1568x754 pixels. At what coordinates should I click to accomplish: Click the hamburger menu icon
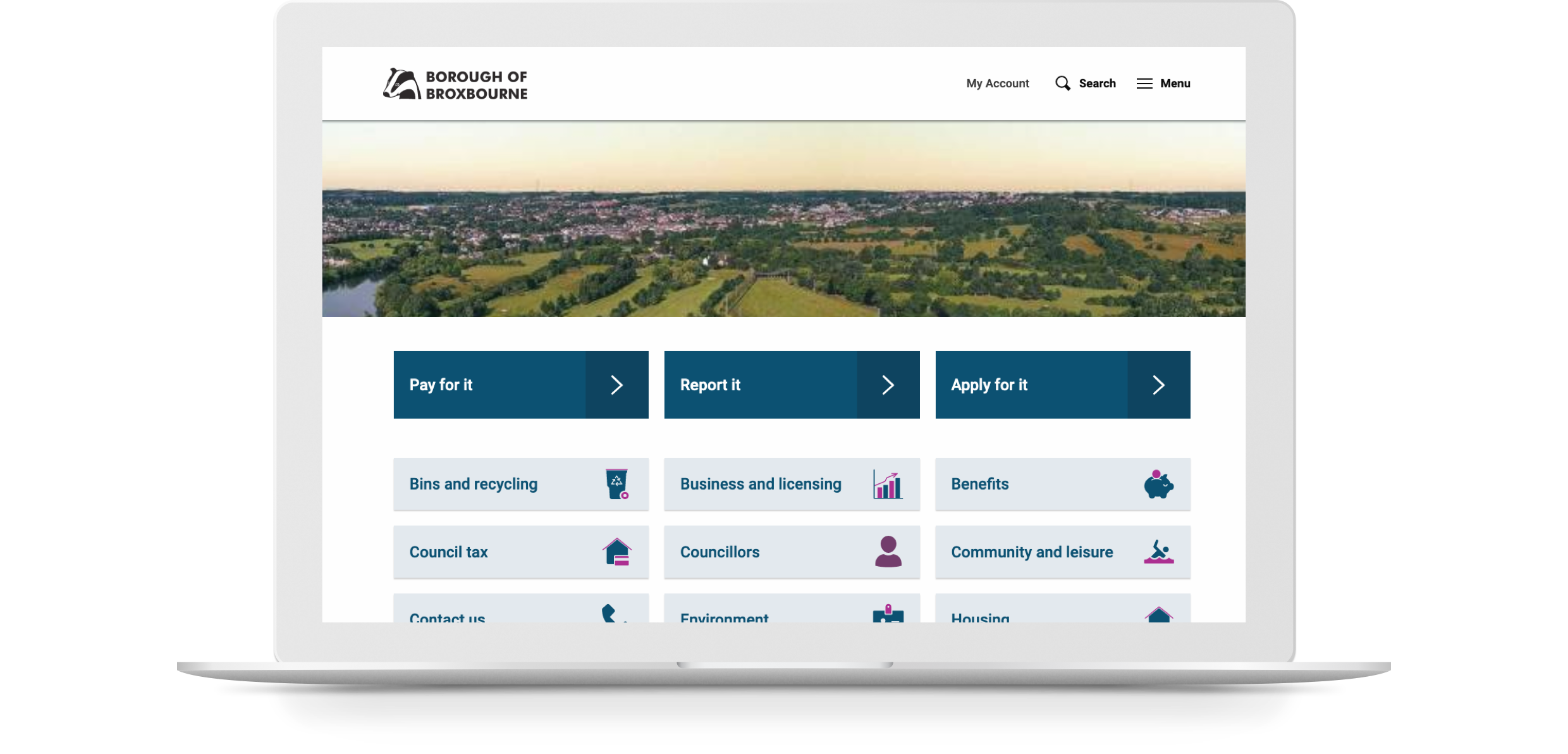pos(1144,83)
